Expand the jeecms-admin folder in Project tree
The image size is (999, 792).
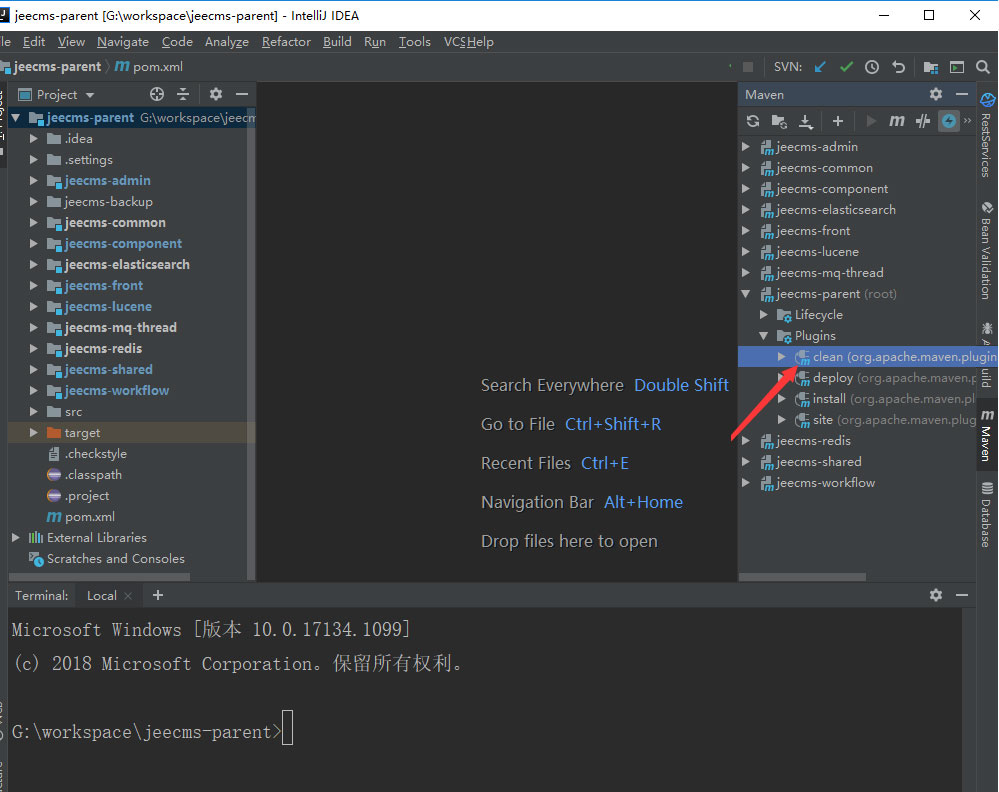point(34,181)
